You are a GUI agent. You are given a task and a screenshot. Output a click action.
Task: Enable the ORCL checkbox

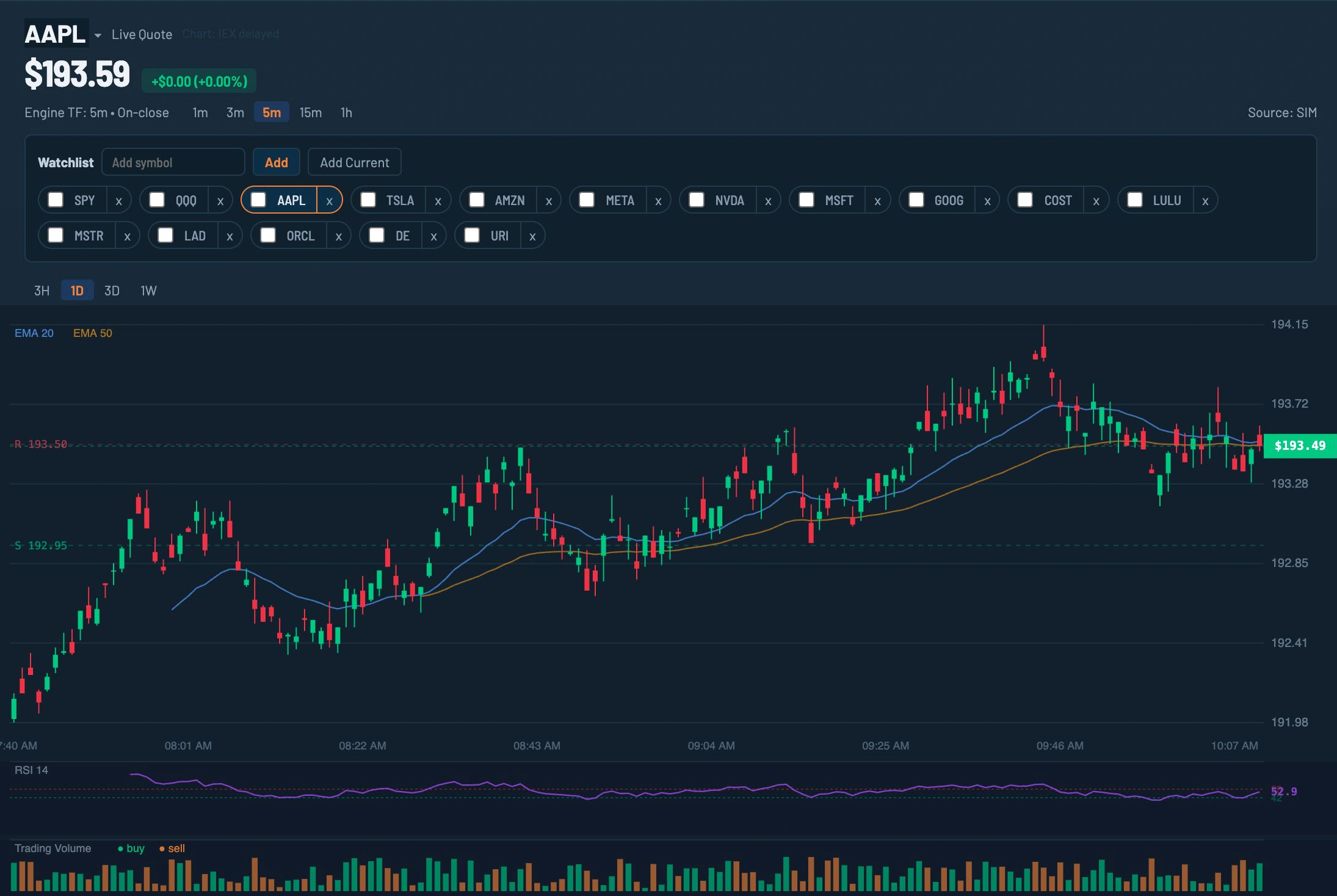(x=268, y=235)
